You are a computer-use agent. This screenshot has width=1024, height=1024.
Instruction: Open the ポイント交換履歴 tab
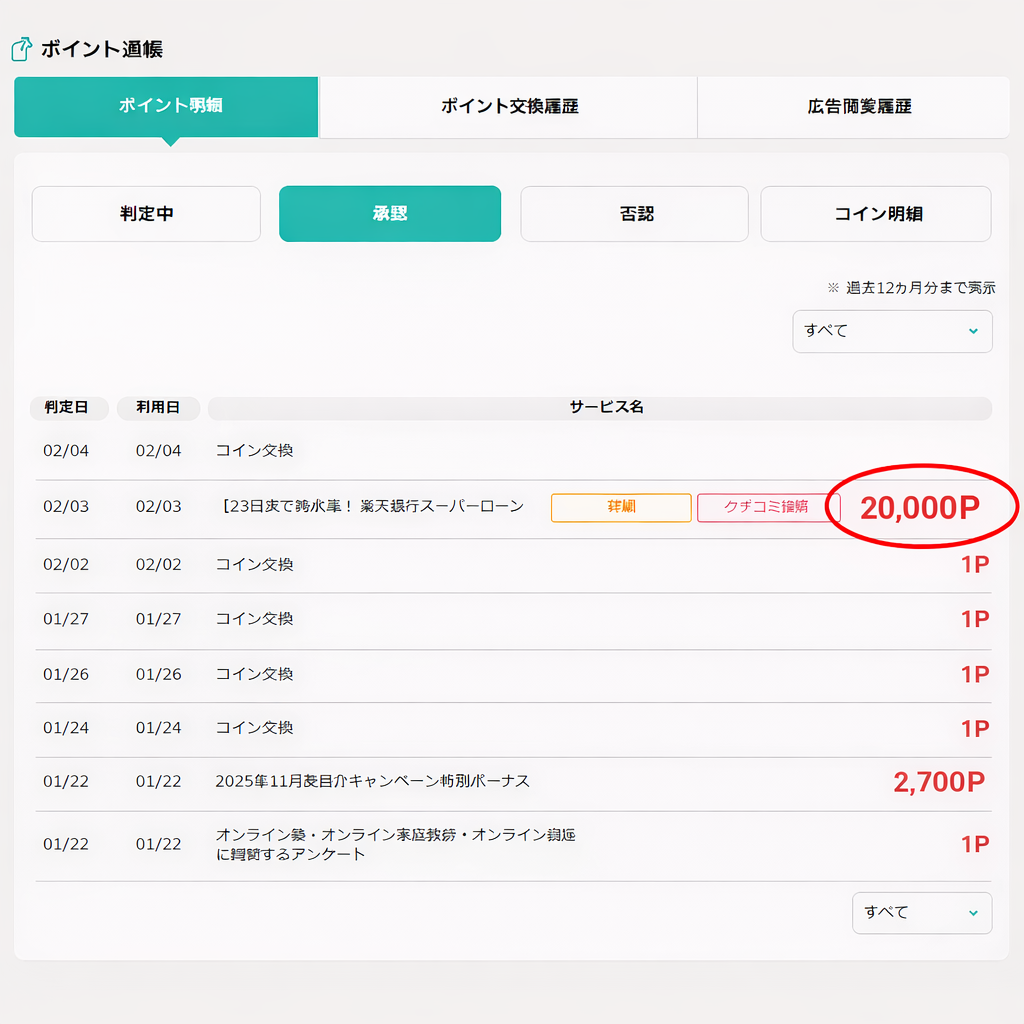pyautogui.click(x=508, y=106)
